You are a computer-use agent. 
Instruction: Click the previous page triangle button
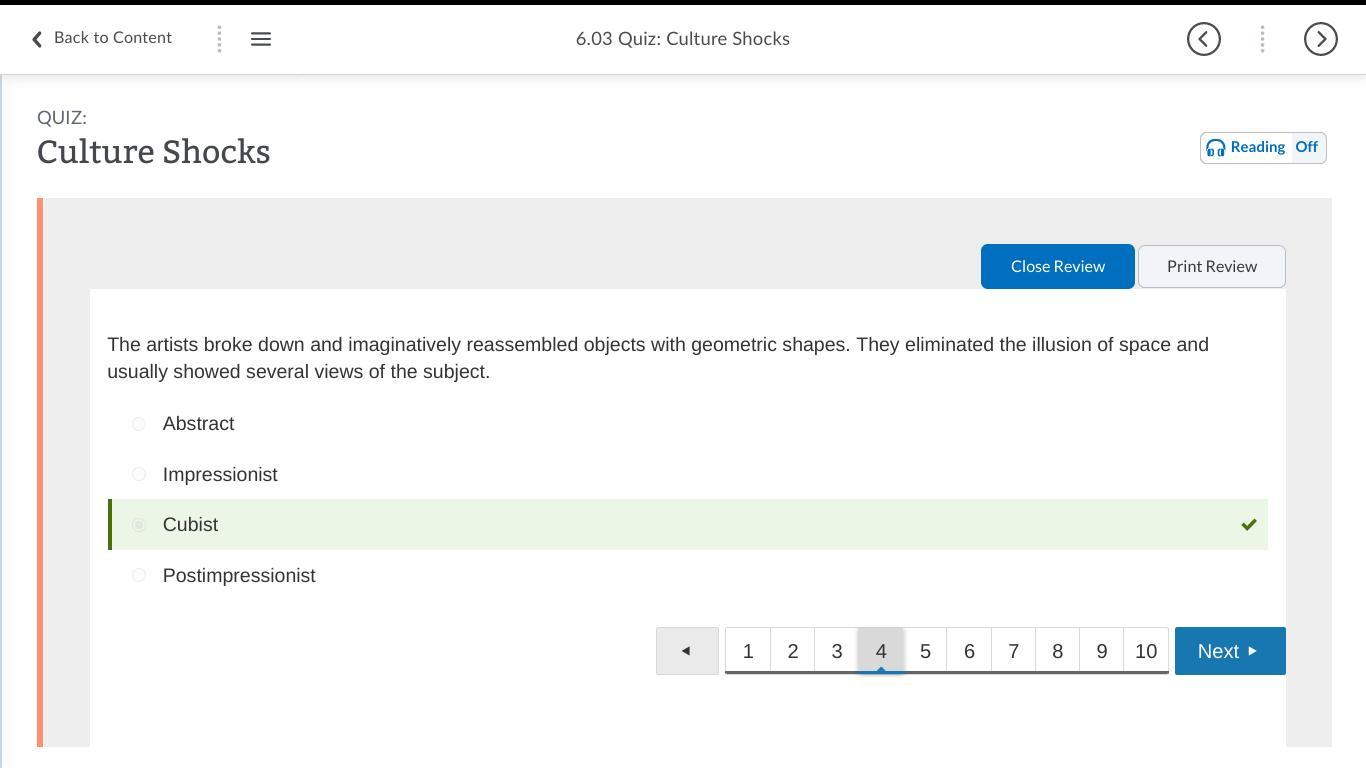pos(687,651)
